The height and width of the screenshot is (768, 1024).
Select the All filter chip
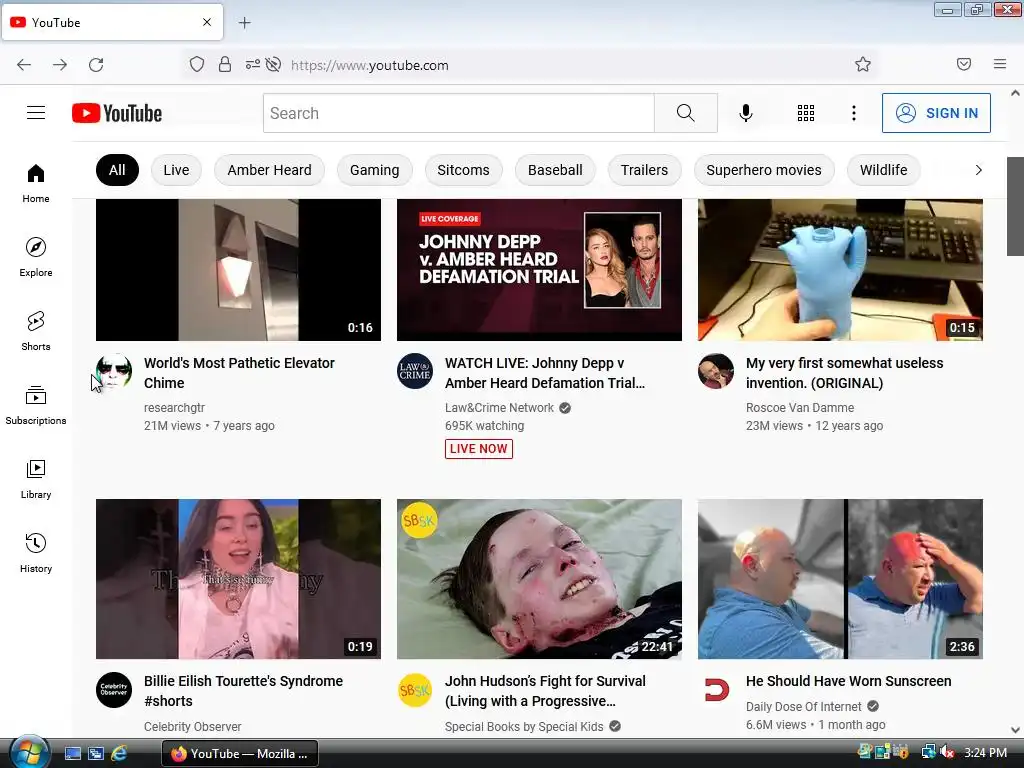tap(117, 170)
